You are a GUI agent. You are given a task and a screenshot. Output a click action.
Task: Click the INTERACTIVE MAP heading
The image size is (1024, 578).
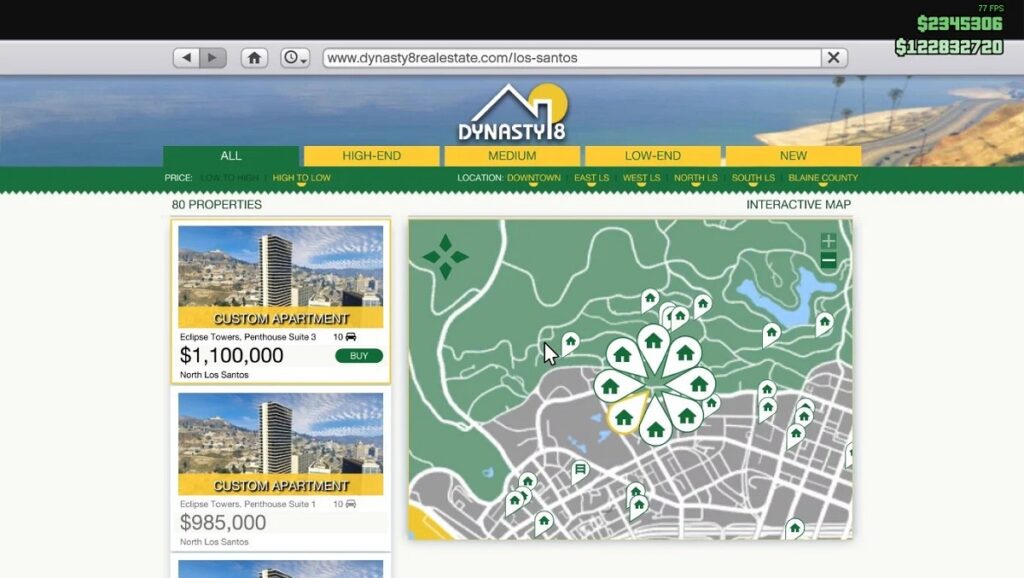point(799,204)
